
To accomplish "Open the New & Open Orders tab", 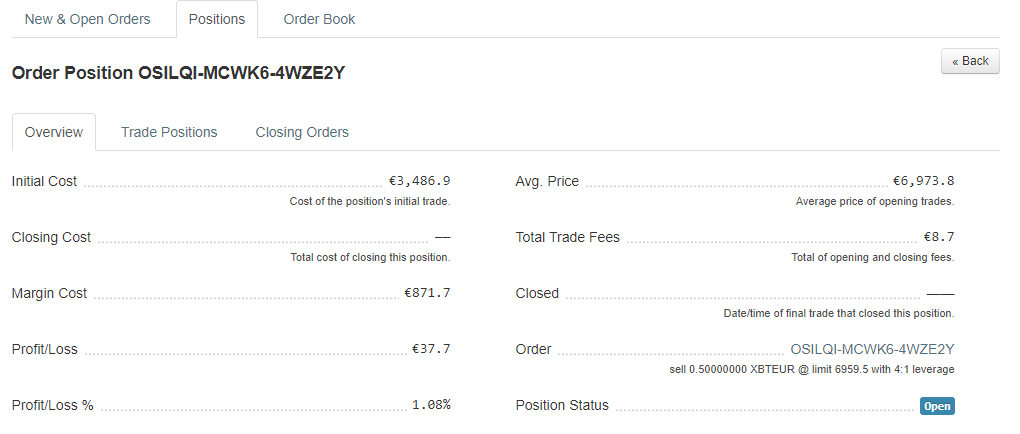I will tap(87, 20).
